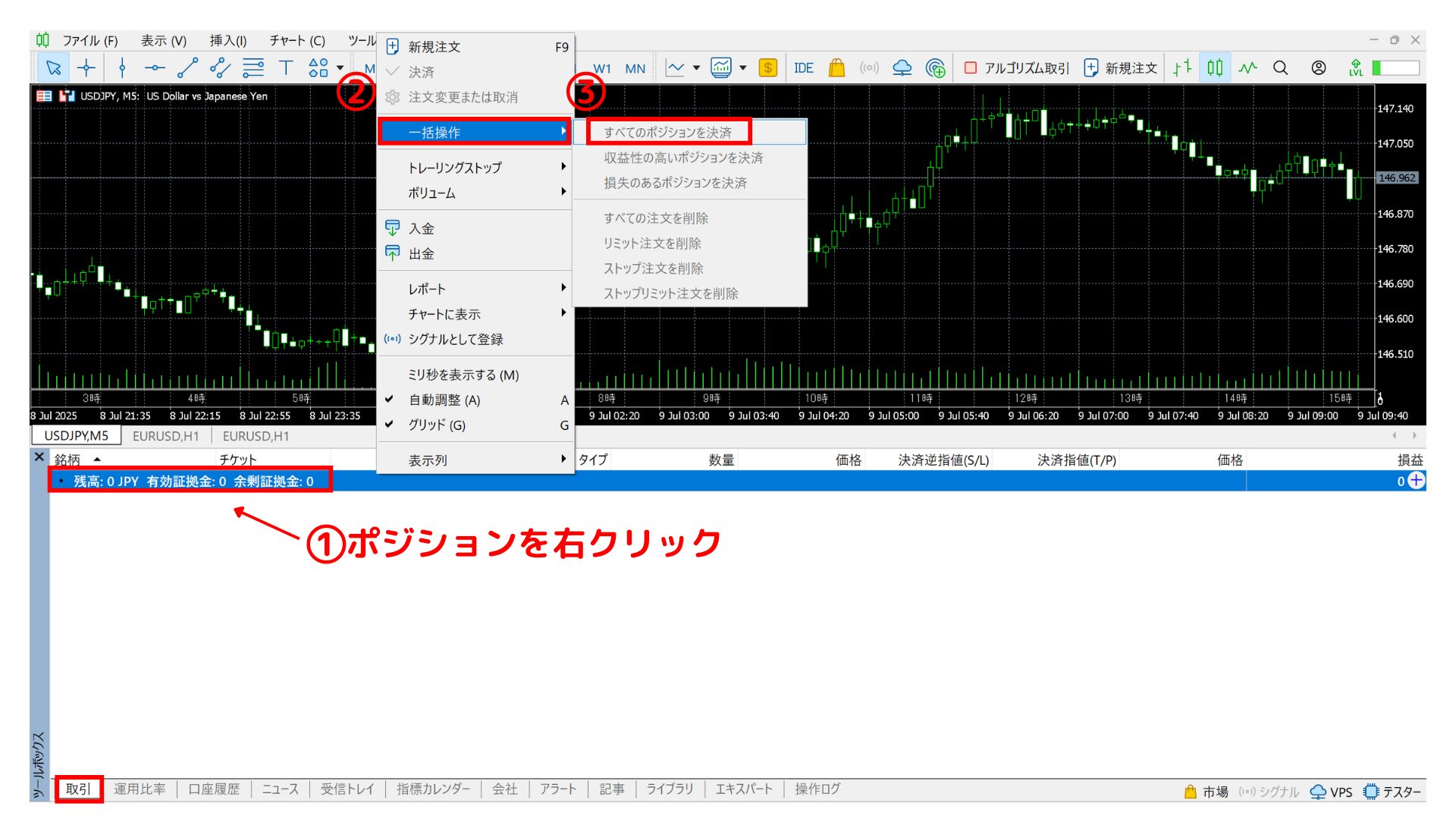Select the Text label tool
Viewport: 1456px width, 819px height.
coord(285,67)
